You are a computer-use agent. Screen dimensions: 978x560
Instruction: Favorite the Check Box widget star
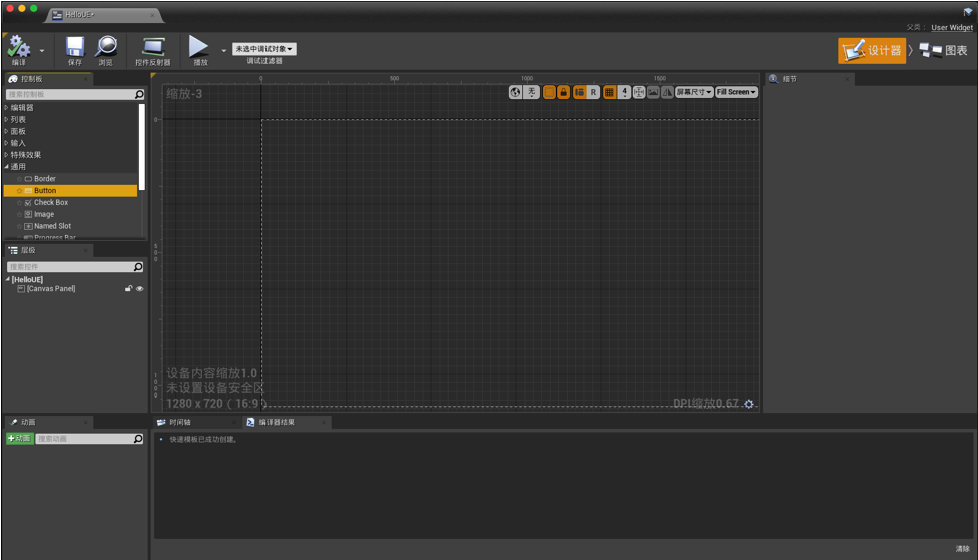(x=19, y=203)
